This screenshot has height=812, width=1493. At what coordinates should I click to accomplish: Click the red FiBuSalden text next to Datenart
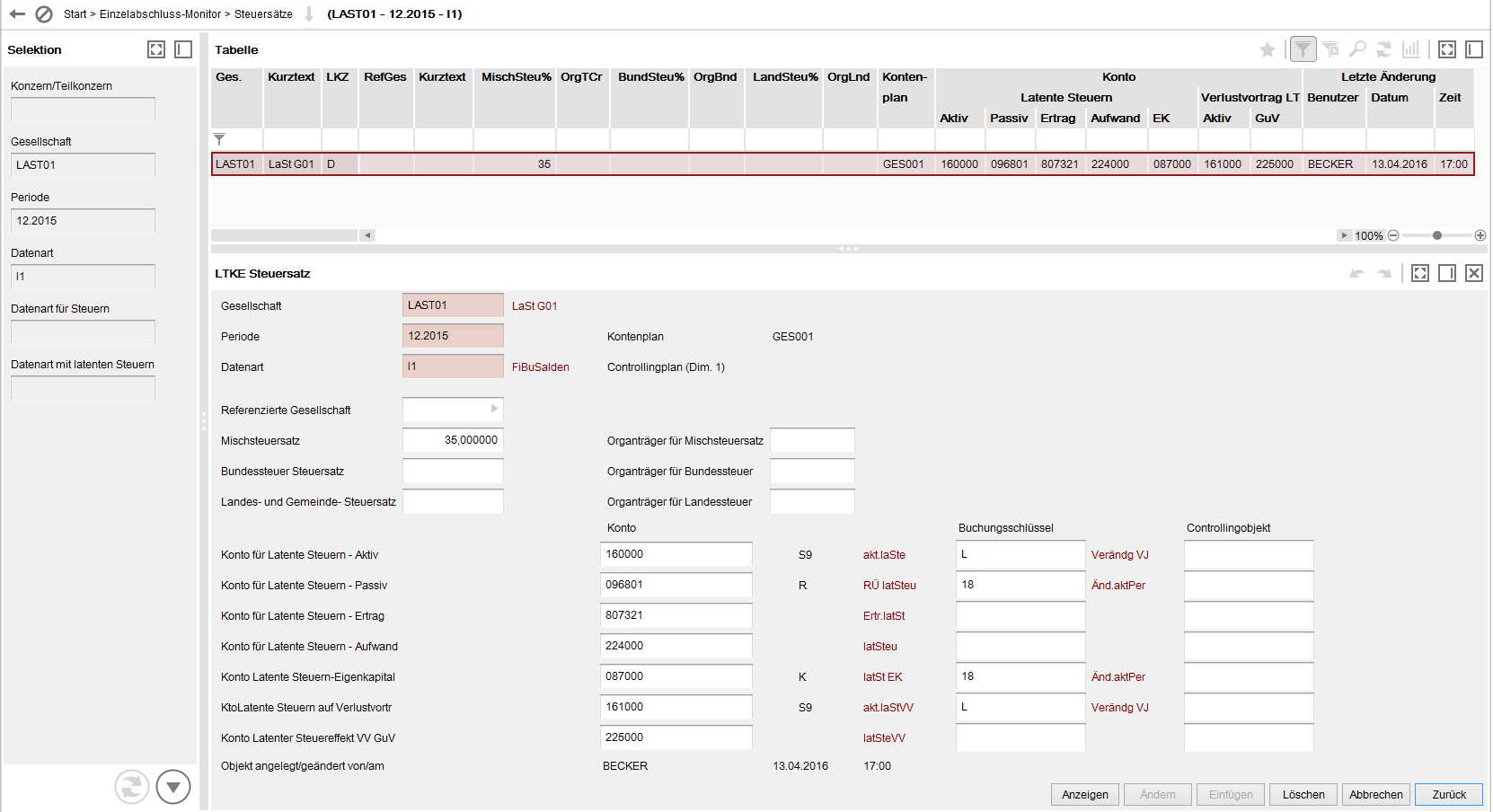coord(541,367)
